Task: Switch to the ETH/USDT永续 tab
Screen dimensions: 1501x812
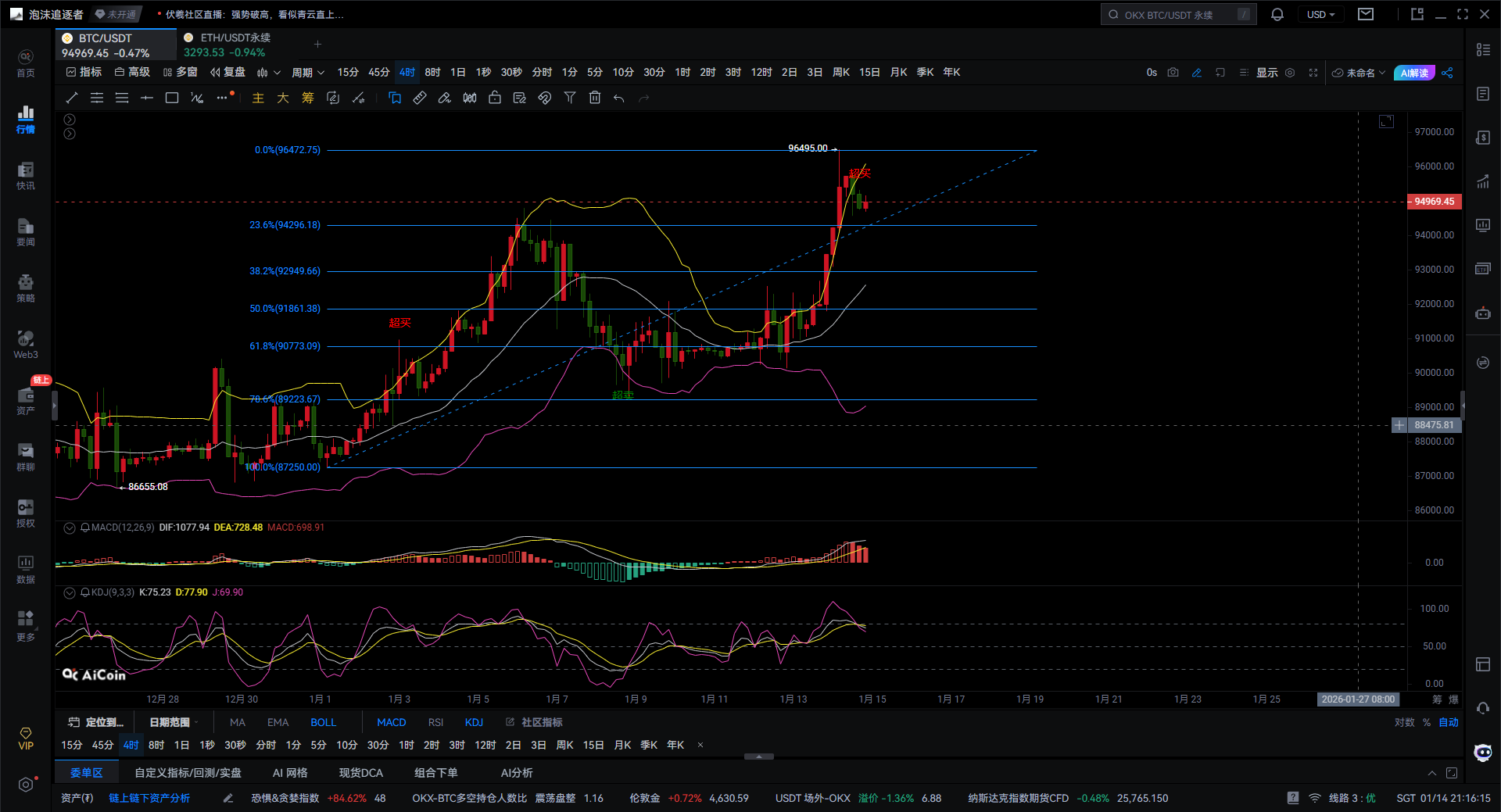Action: [x=235, y=38]
